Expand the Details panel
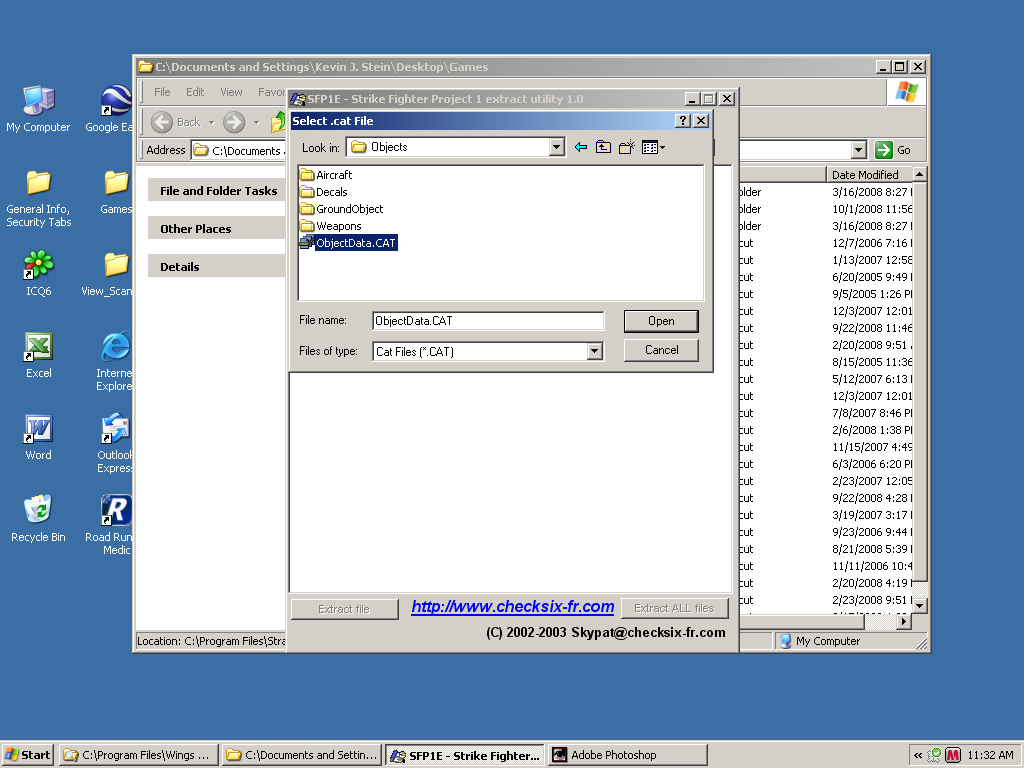The height and width of the screenshot is (768, 1024). [x=216, y=266]
